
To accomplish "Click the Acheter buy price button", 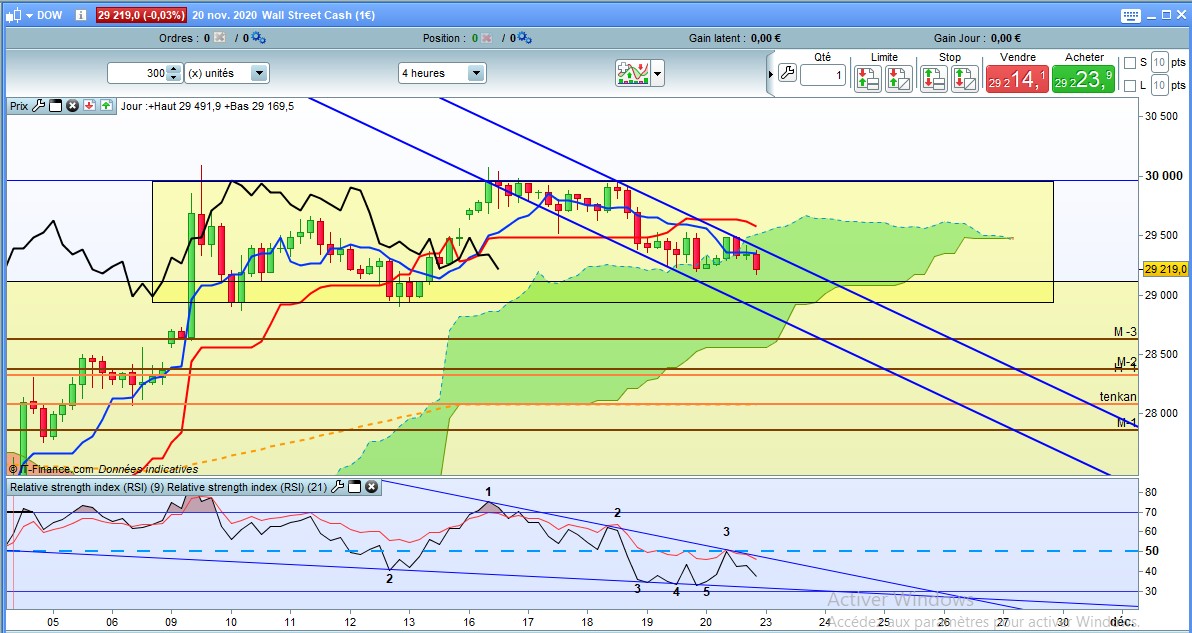I will click(x=1083, y=79).
